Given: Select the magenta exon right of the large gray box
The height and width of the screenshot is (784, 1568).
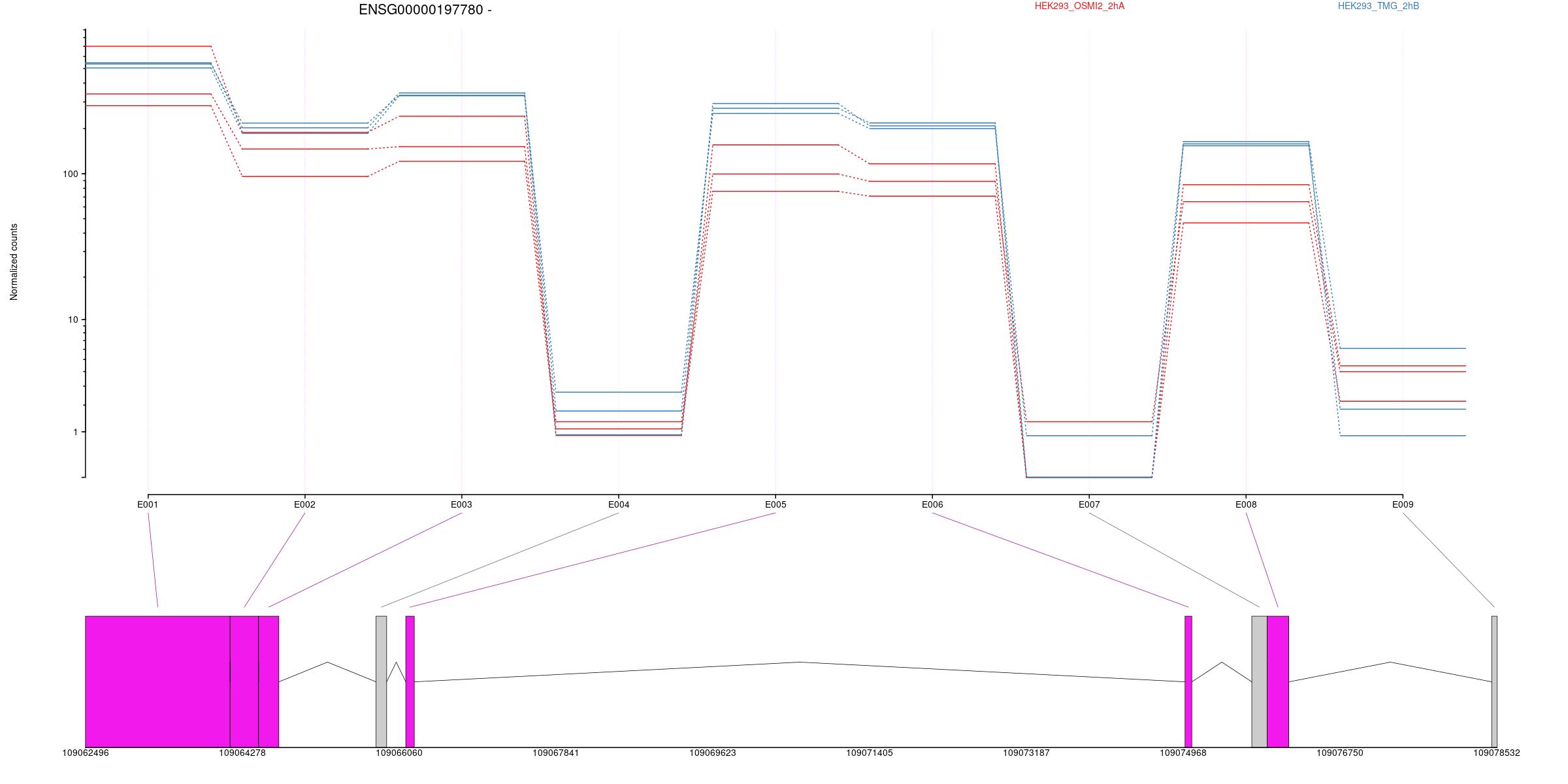Looking at the screenshot, I should point(1278,681).
